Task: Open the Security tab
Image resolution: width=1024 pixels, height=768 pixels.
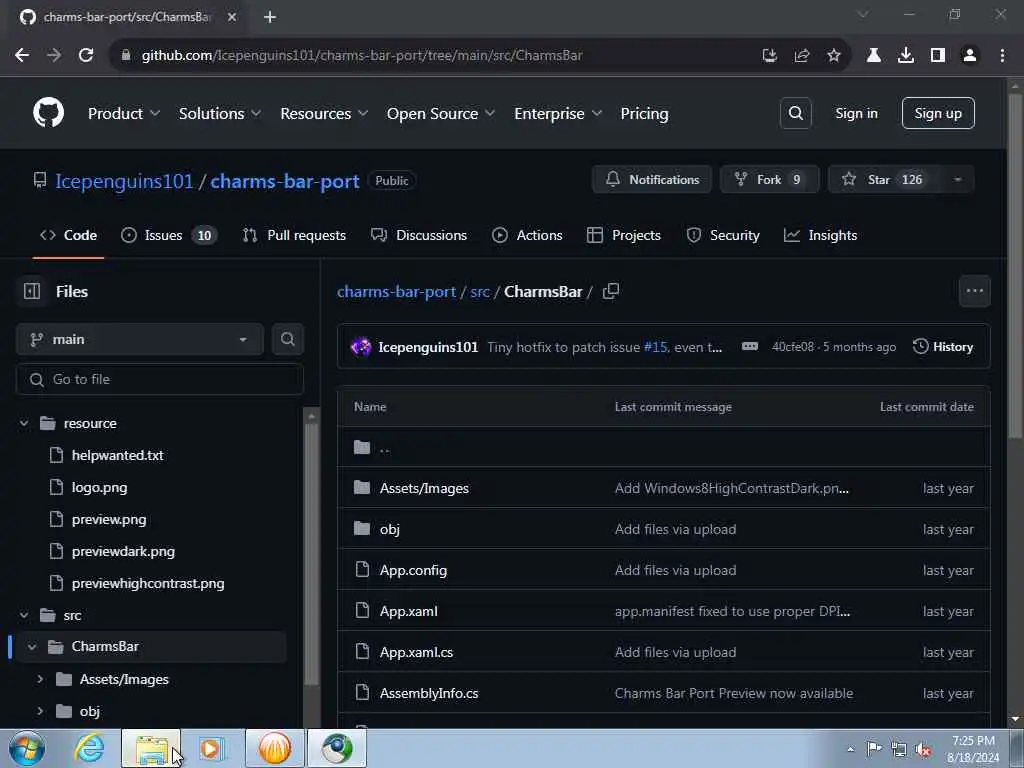Action: click(x=723, y=235)
